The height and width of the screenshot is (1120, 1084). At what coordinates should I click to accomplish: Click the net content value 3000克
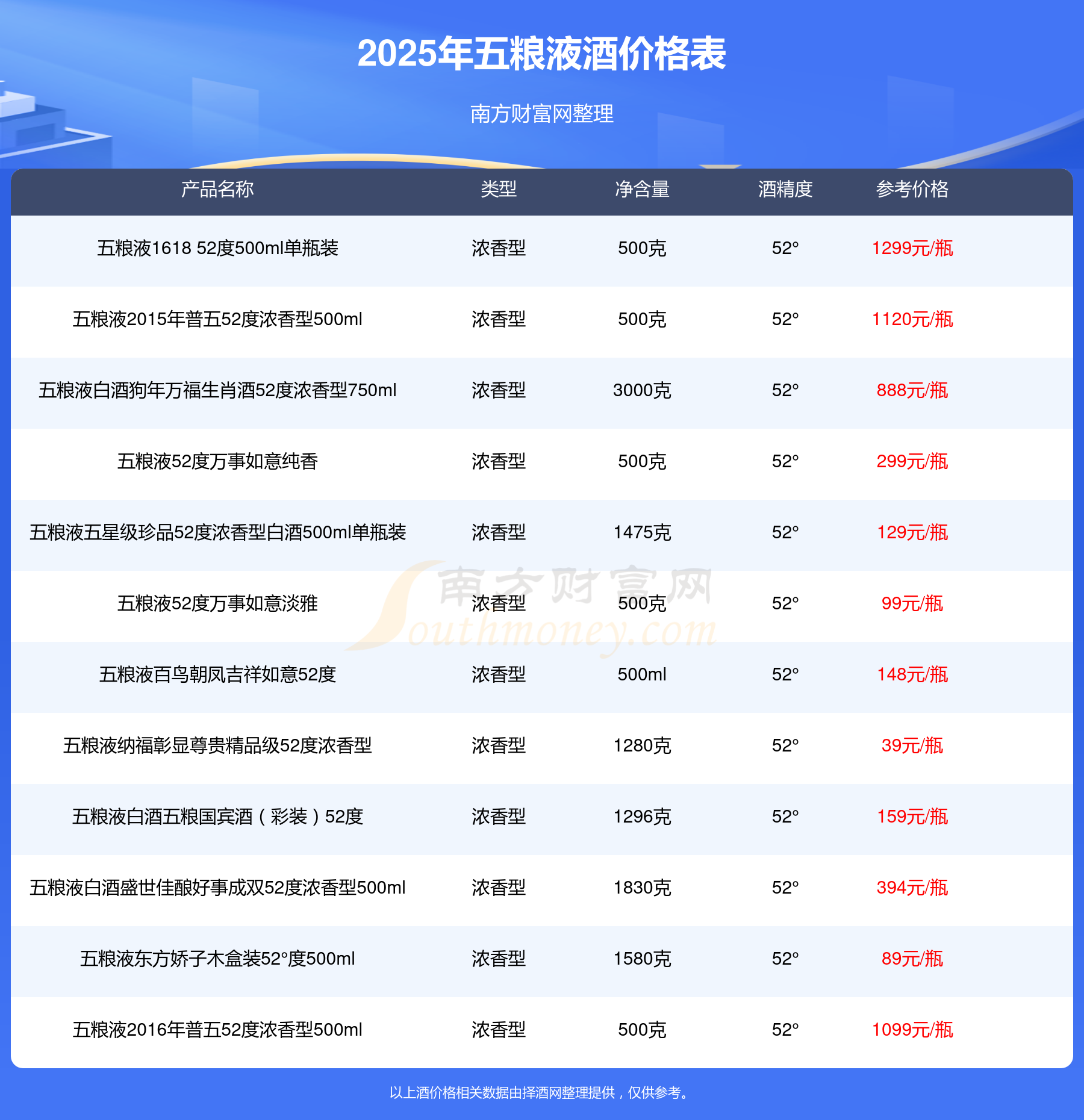642,390
